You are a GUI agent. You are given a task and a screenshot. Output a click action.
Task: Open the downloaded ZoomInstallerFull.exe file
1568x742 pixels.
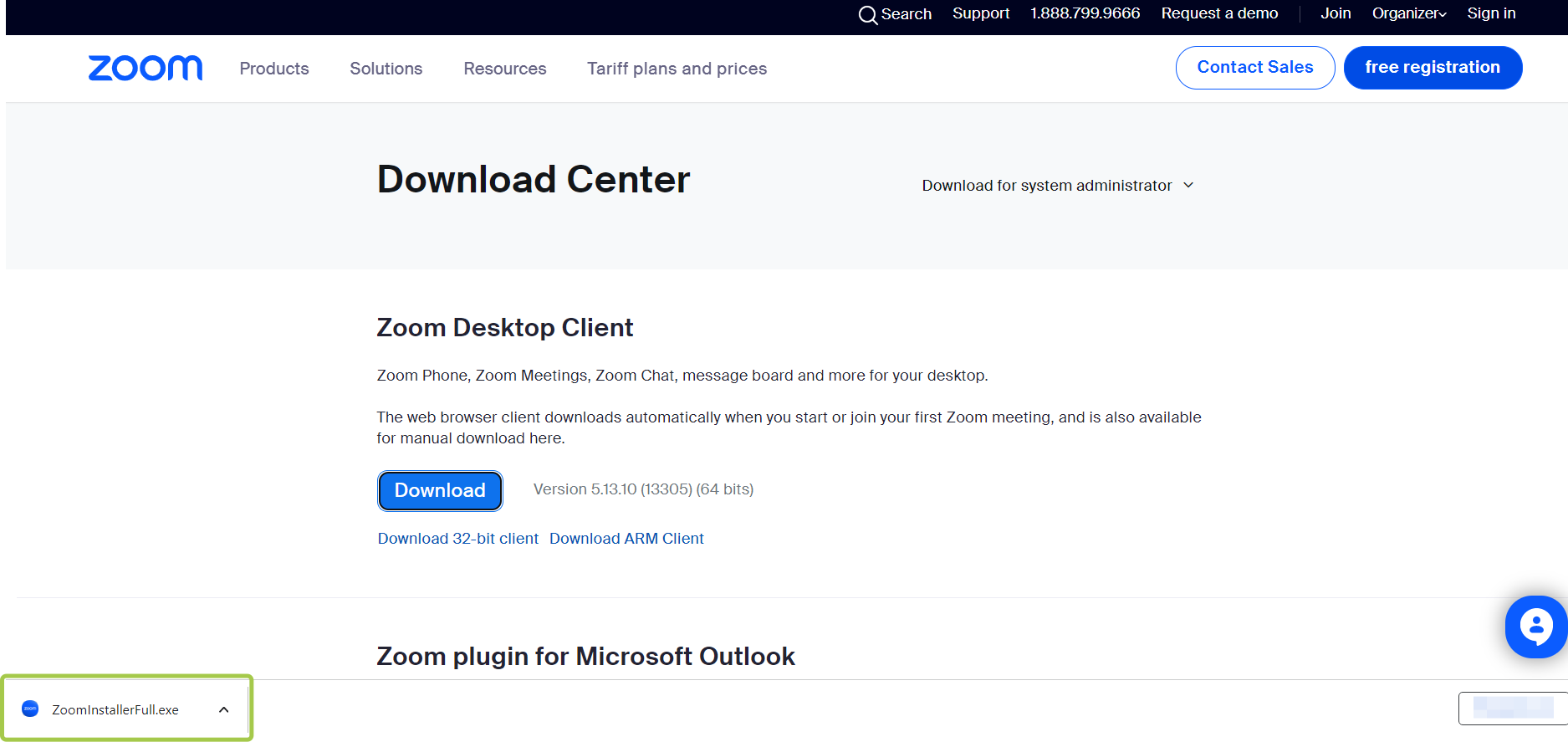[x=115, y=709]
